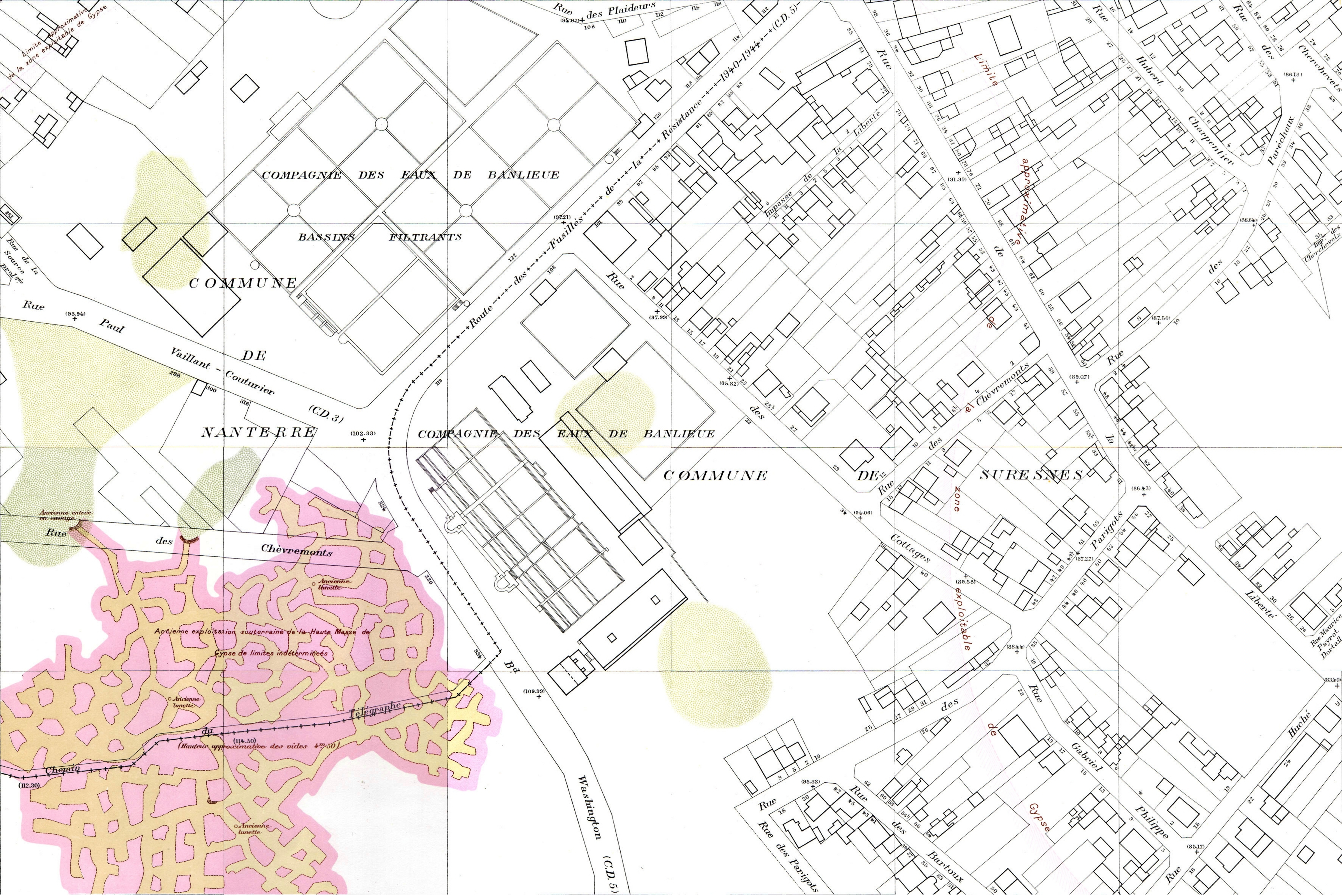1342x896 pixels.
Task: Click the 'NANTERRE' commune label
Action: [x=258, y=433]
